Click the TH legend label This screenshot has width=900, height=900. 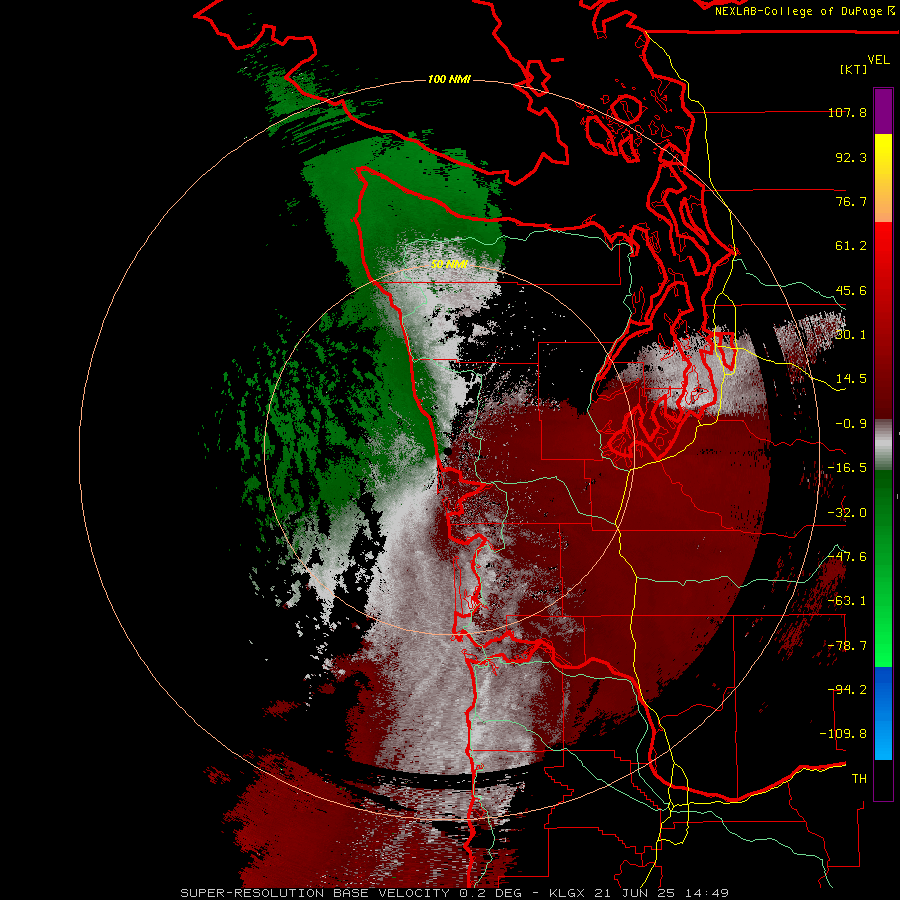click(x=859, y=779)
